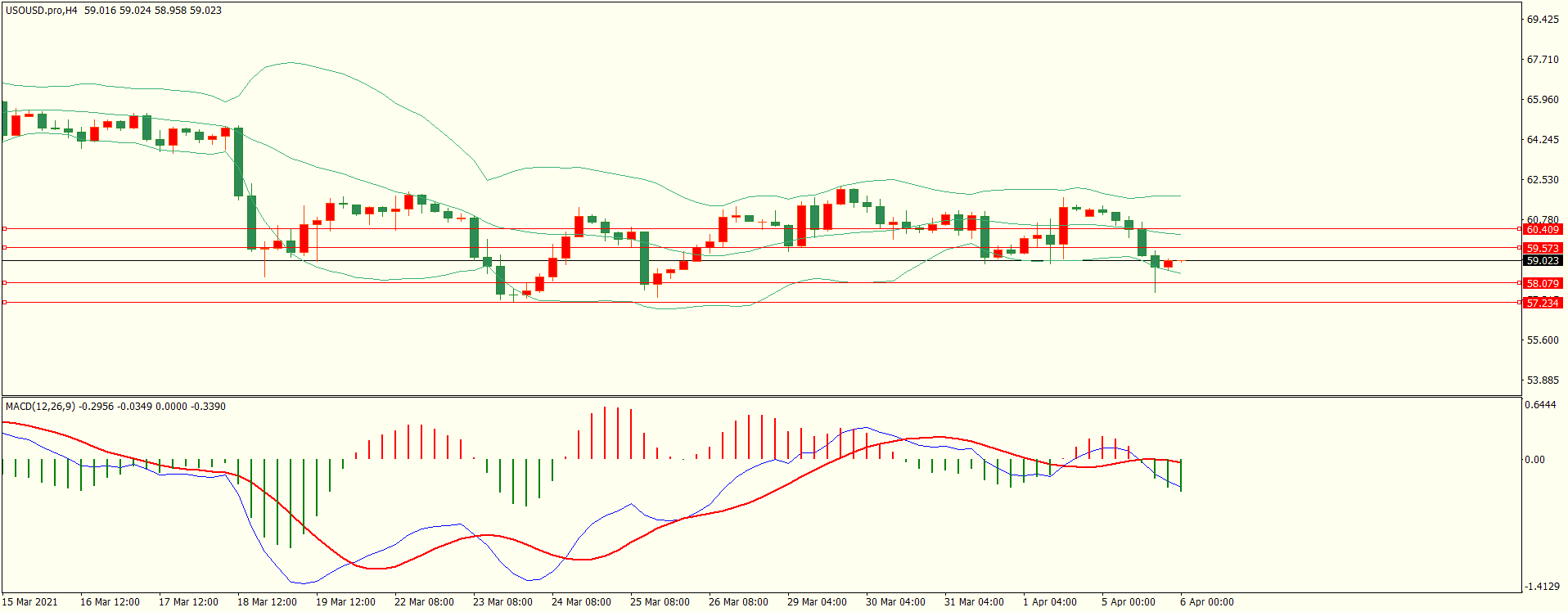
Task: Click the 24 Mar 08:00 time label
Action: pos(581,602)
